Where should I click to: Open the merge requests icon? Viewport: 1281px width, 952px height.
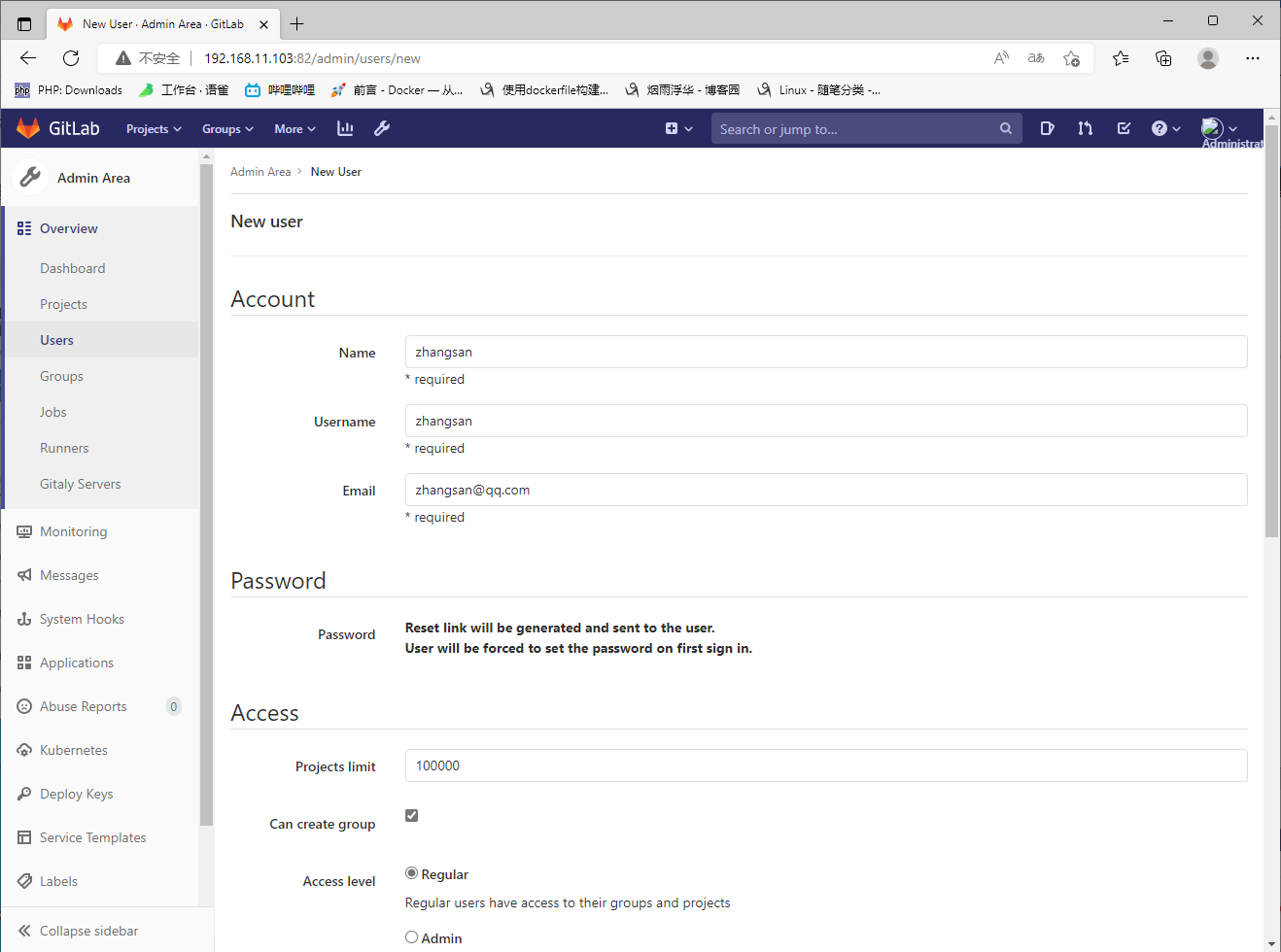(x=1085, y=128)
